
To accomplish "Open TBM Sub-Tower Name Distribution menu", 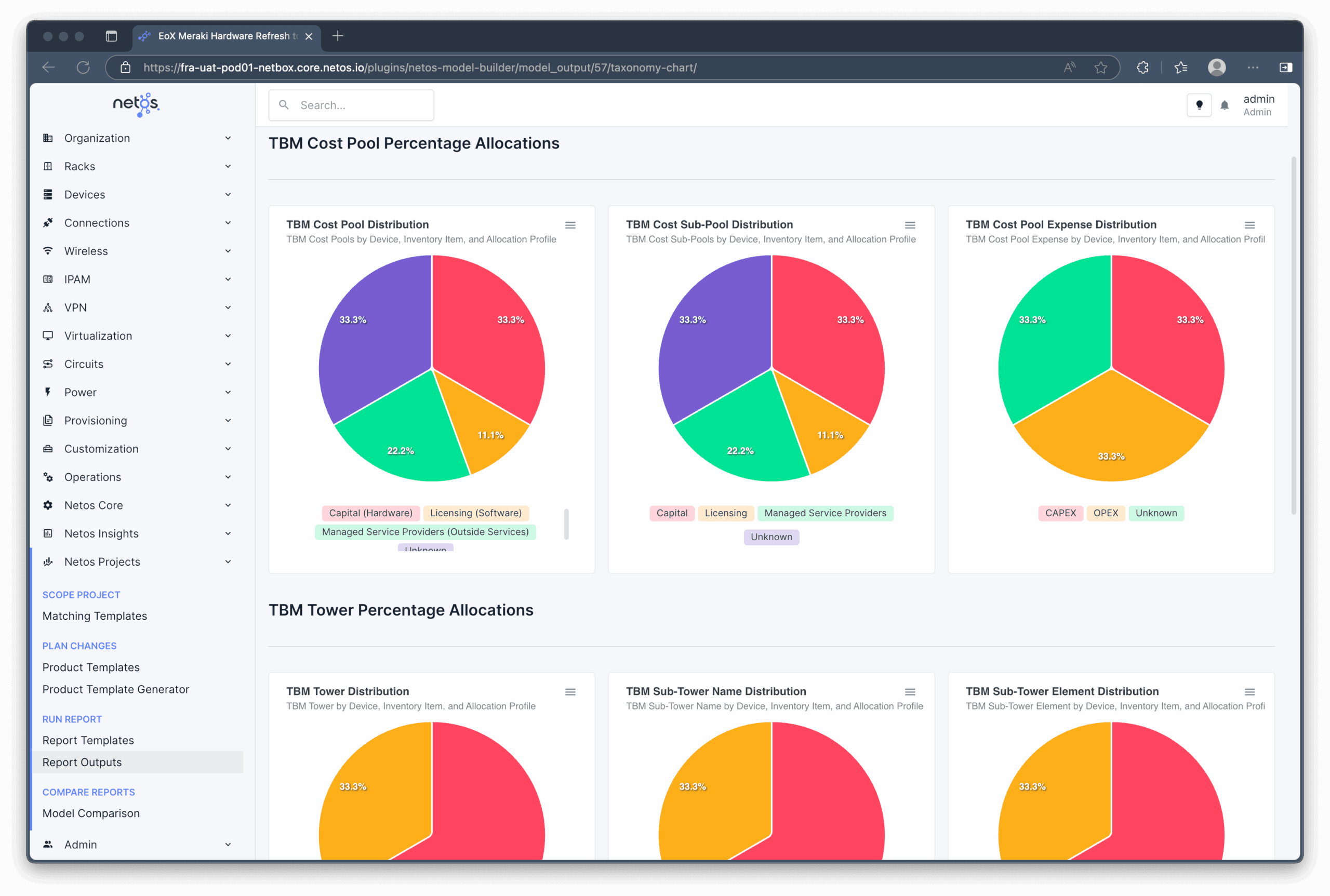I will coord(910,692).
